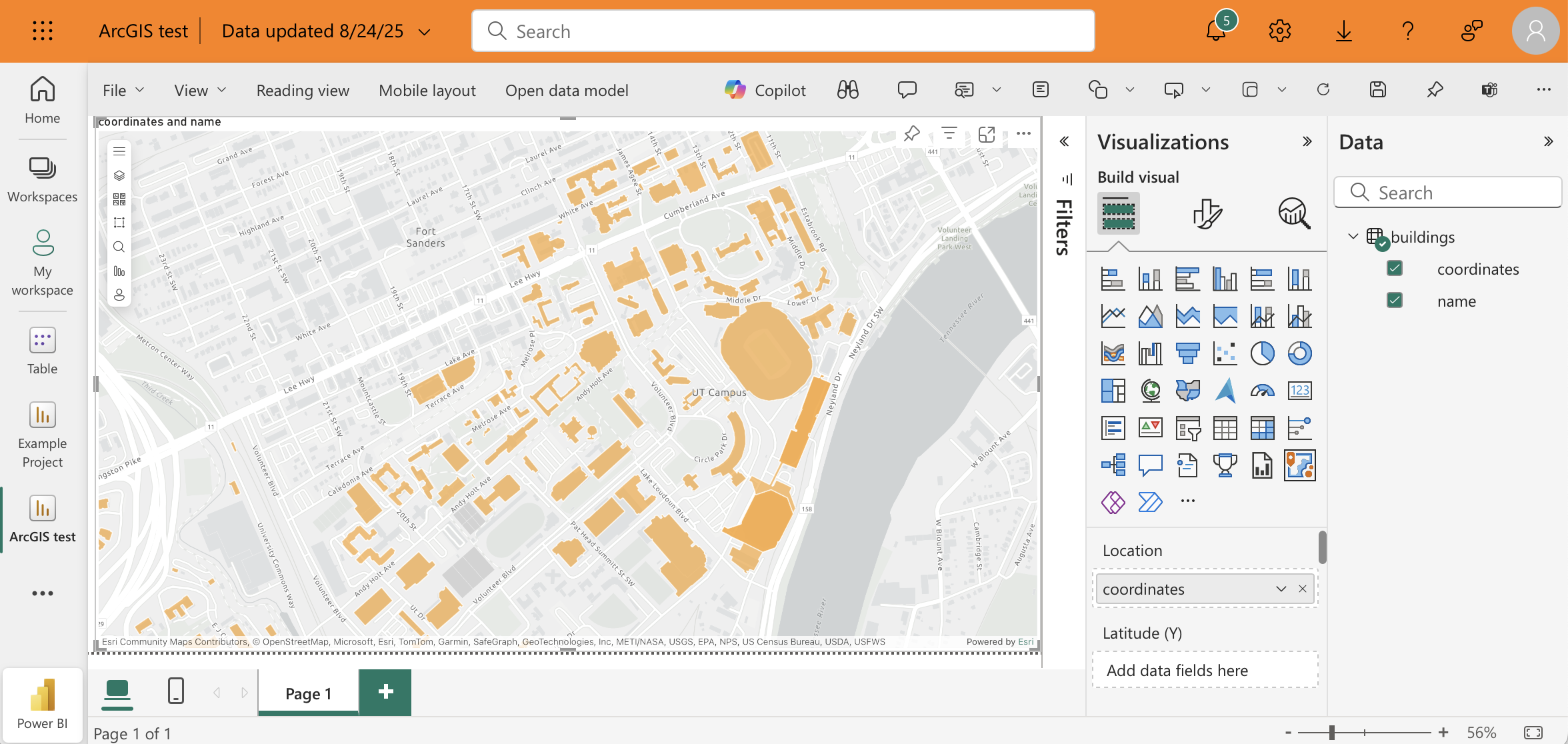Open settings gear
Viewport: 1568px width, 744px height.
tap(1280, 31)
